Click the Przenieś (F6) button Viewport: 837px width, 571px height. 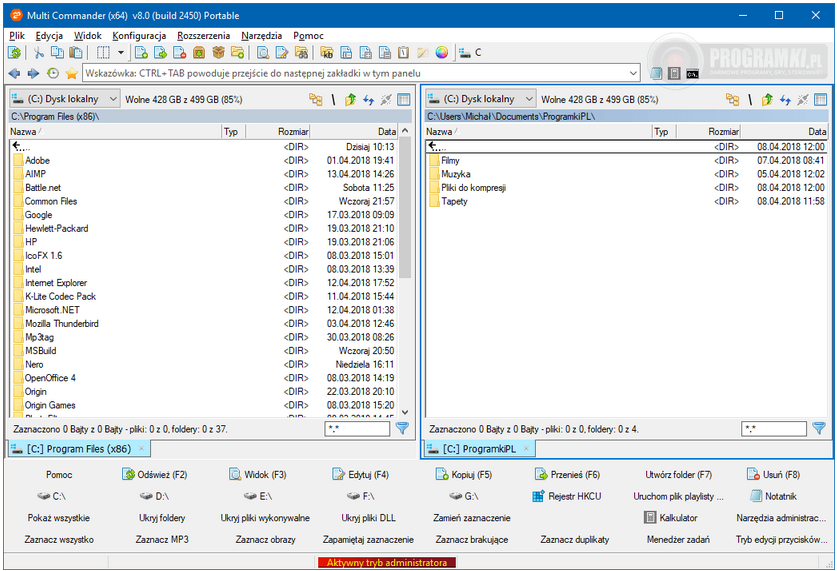[x=567, y=474]
